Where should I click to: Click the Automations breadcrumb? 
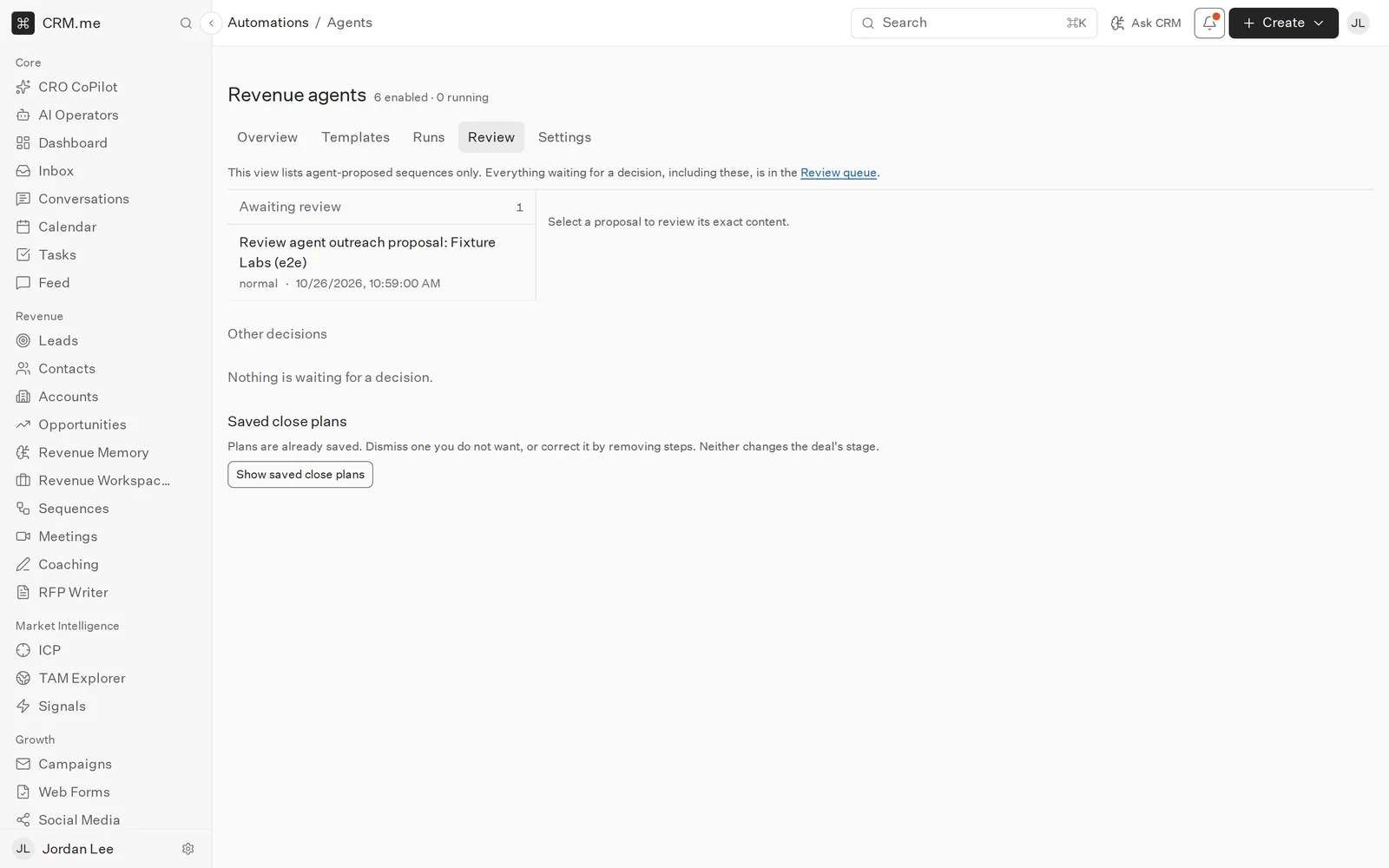[268, 23]
